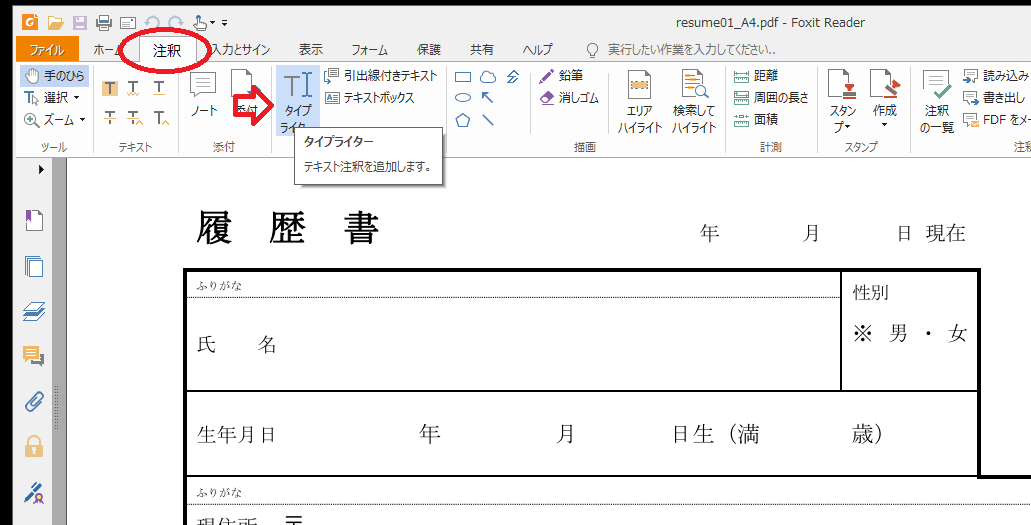The image size is (1031, 525).
Task: Select the Line drawing tool
Action: pyautogui.click(x=487, y=120)
